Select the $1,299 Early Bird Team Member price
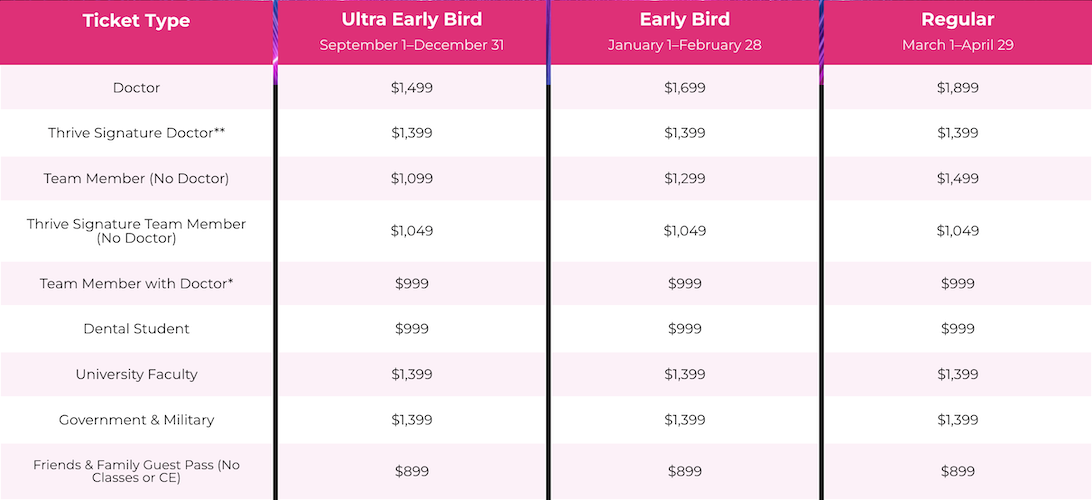Image resolution: width=1092 pixels, height=500 pixels. pos(685,178)
